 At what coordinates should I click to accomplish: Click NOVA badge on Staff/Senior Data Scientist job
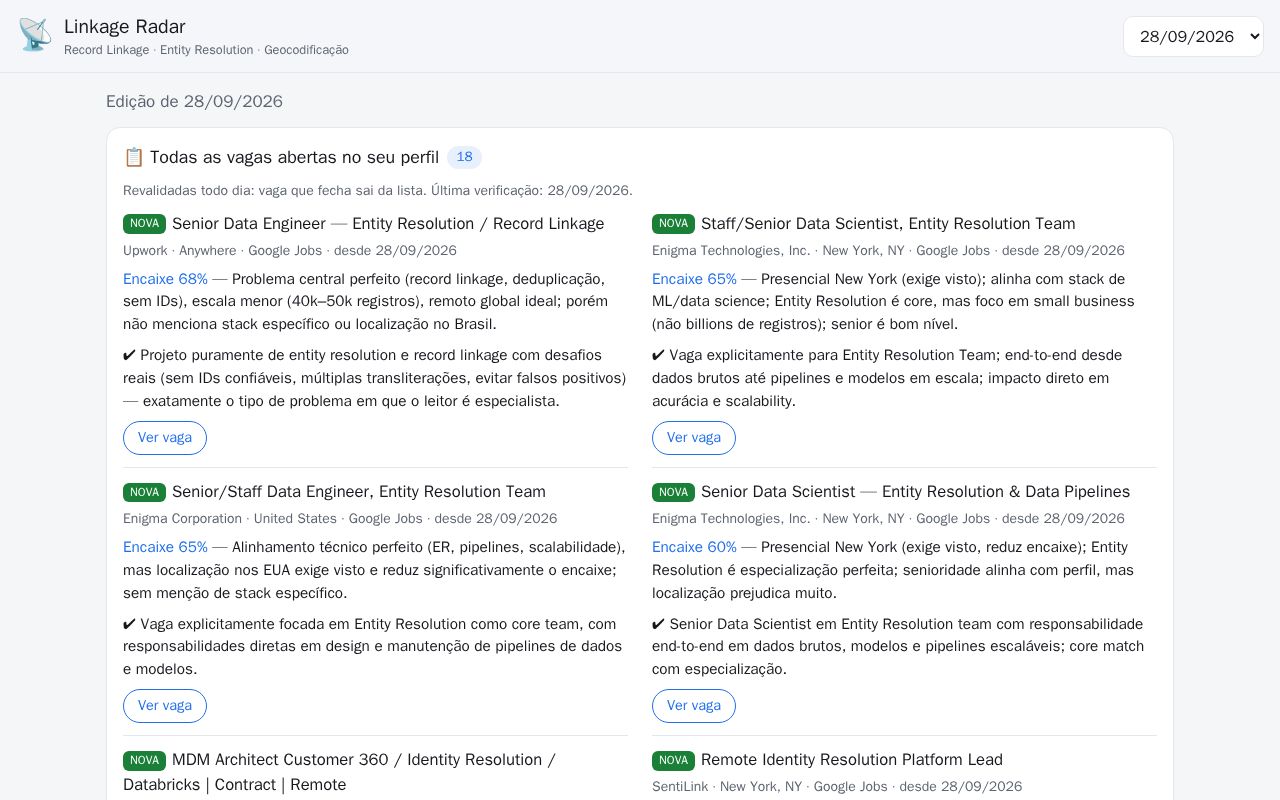point(673,224)
